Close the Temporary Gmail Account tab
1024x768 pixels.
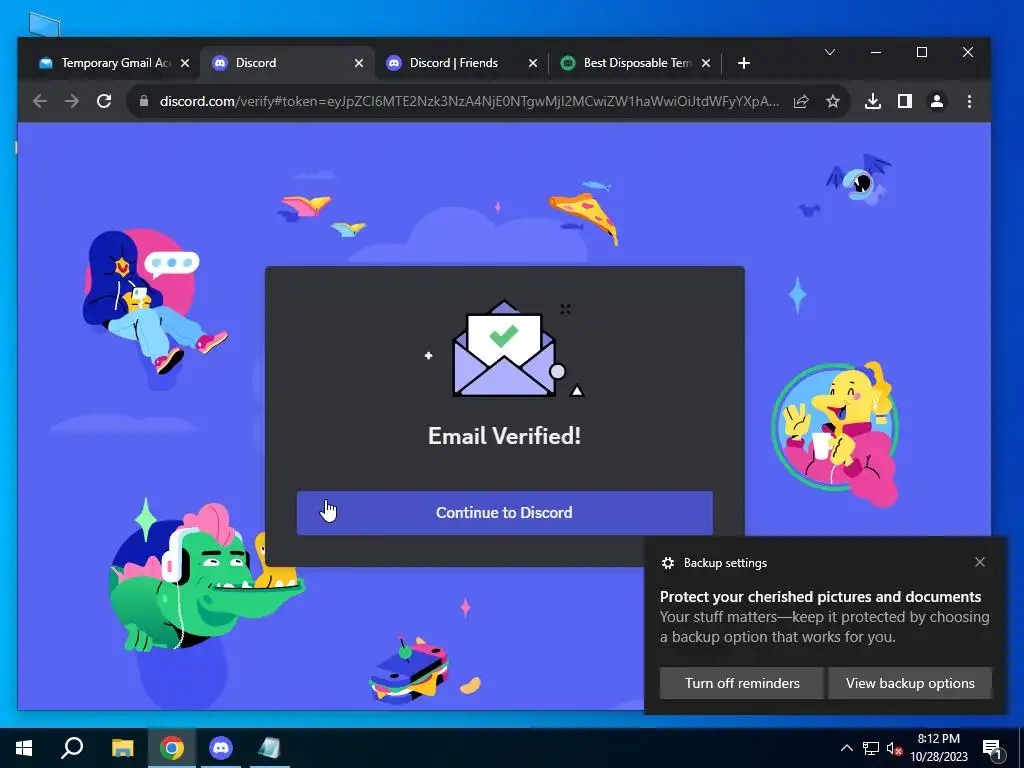tap(185, 63)
